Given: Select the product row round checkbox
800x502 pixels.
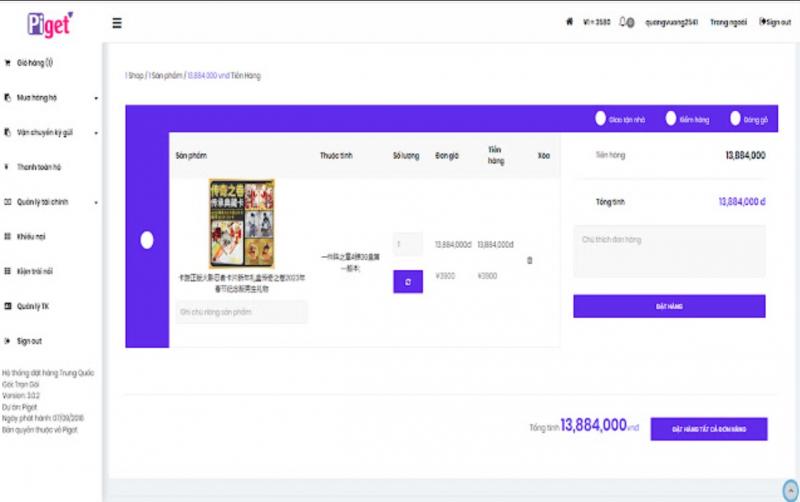Looking at the screenshot, I should pos(147,240).
